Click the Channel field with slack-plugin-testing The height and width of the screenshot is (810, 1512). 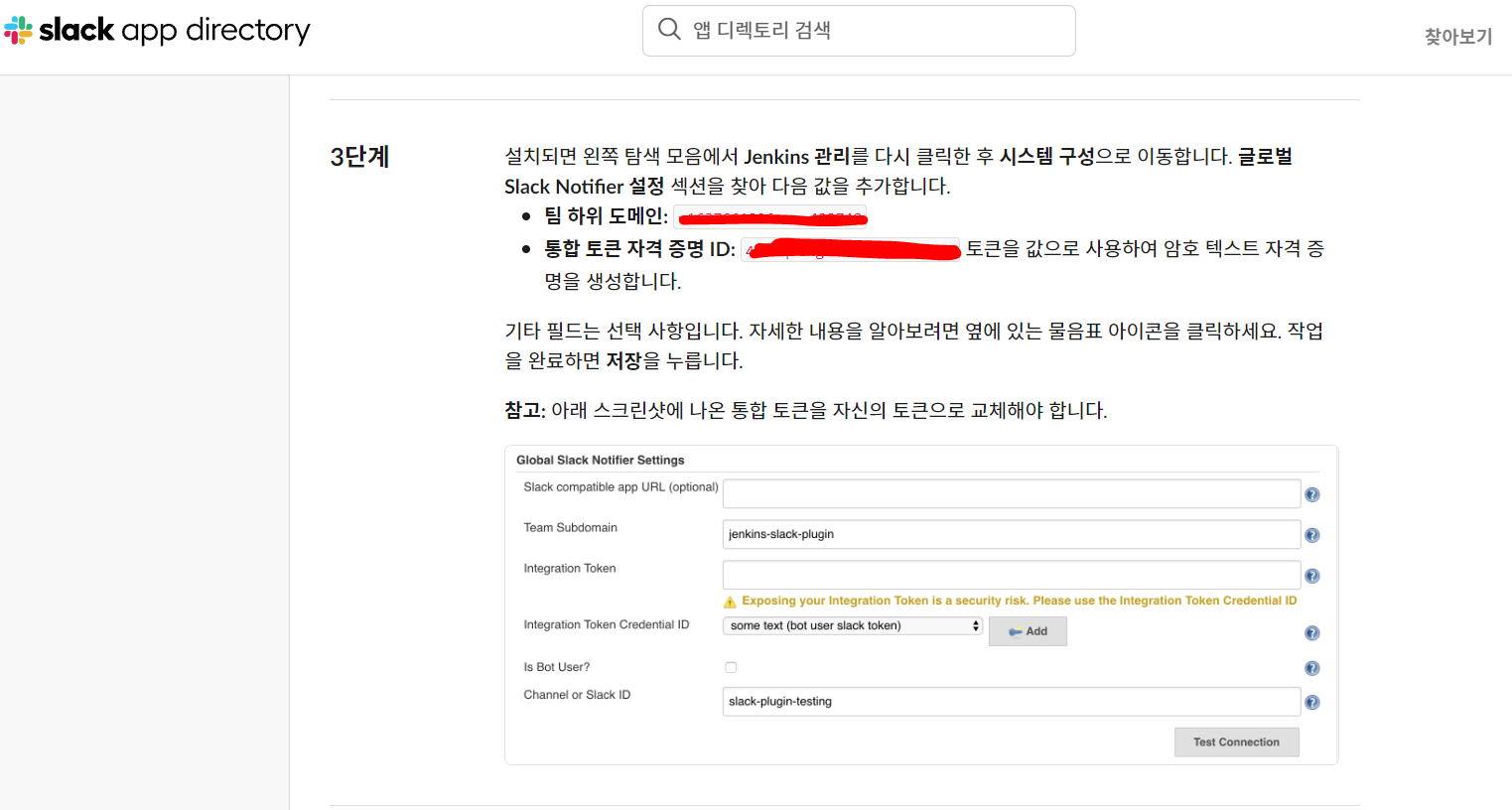[1012, 701]
